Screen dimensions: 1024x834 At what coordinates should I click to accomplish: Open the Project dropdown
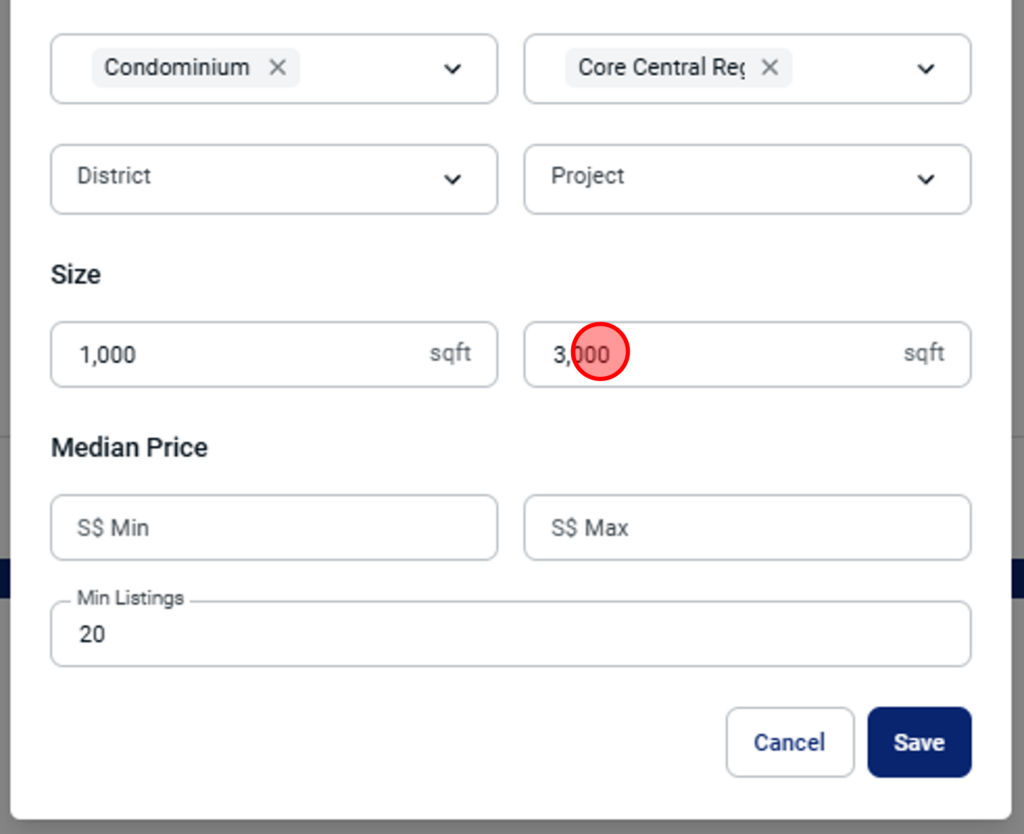(748, 179)
